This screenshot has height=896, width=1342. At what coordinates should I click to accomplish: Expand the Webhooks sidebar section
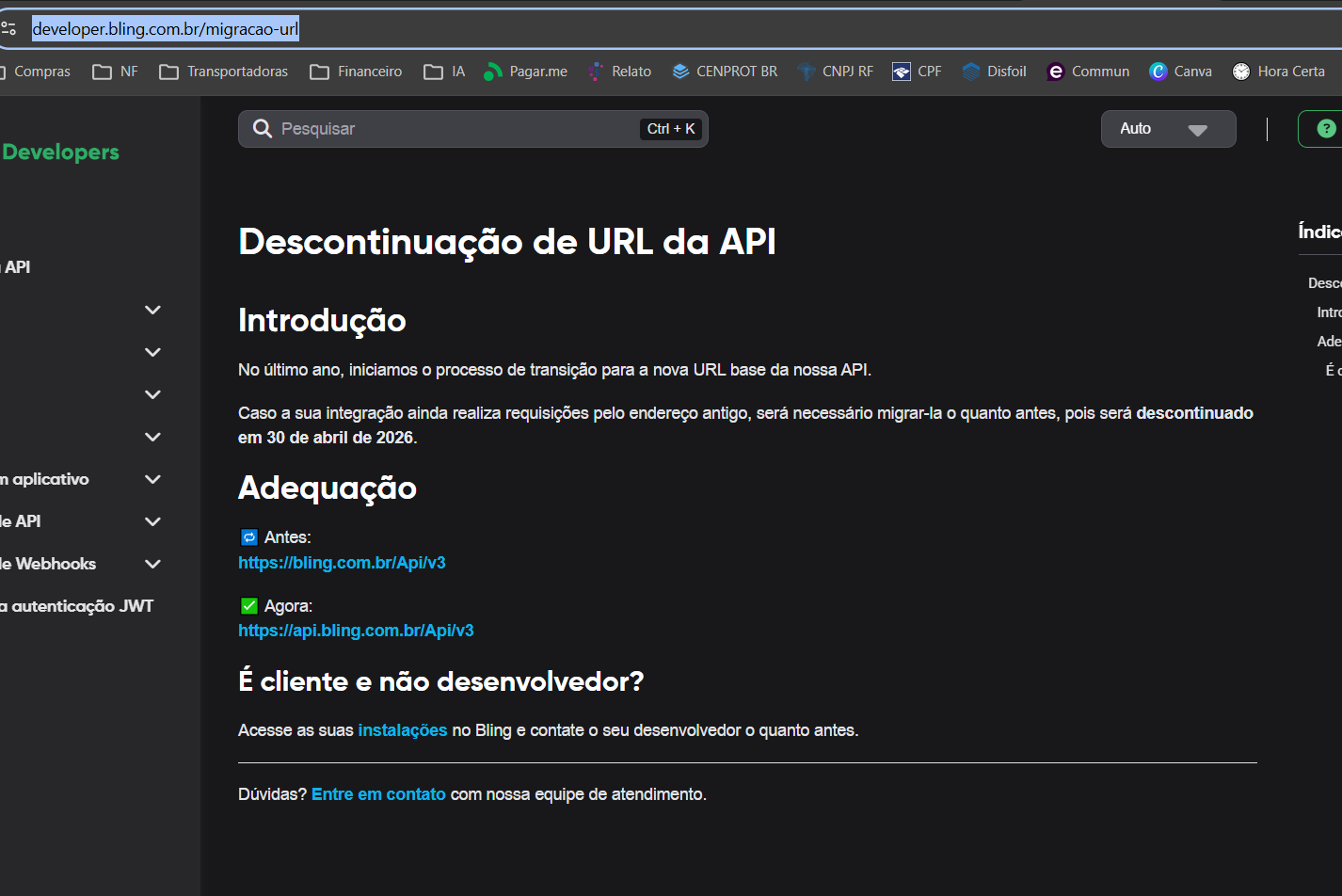(x=152, y=564)
